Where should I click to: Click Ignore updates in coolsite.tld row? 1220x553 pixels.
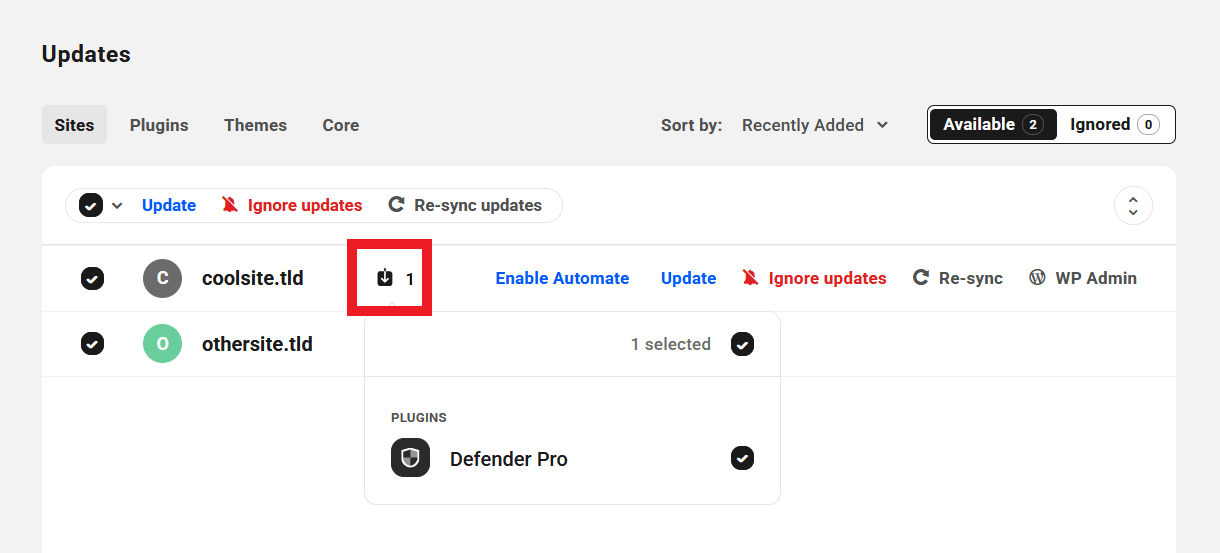(x=814, y=278)
